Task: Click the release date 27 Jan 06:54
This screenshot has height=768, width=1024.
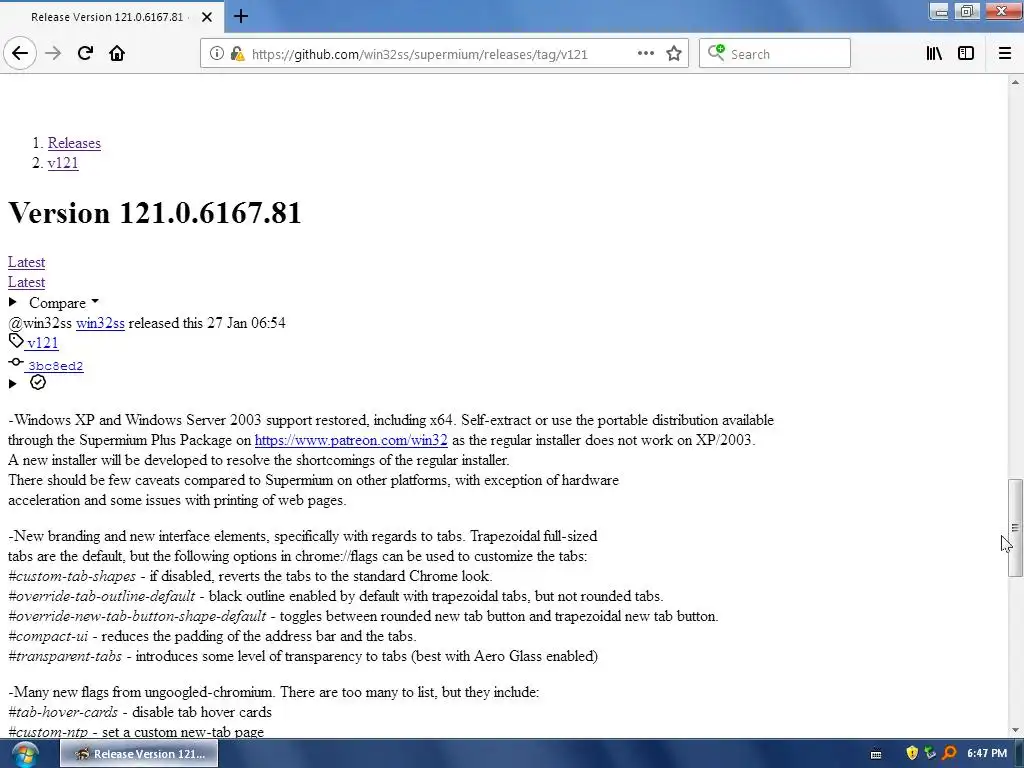Action: click(x=246, y=323)
